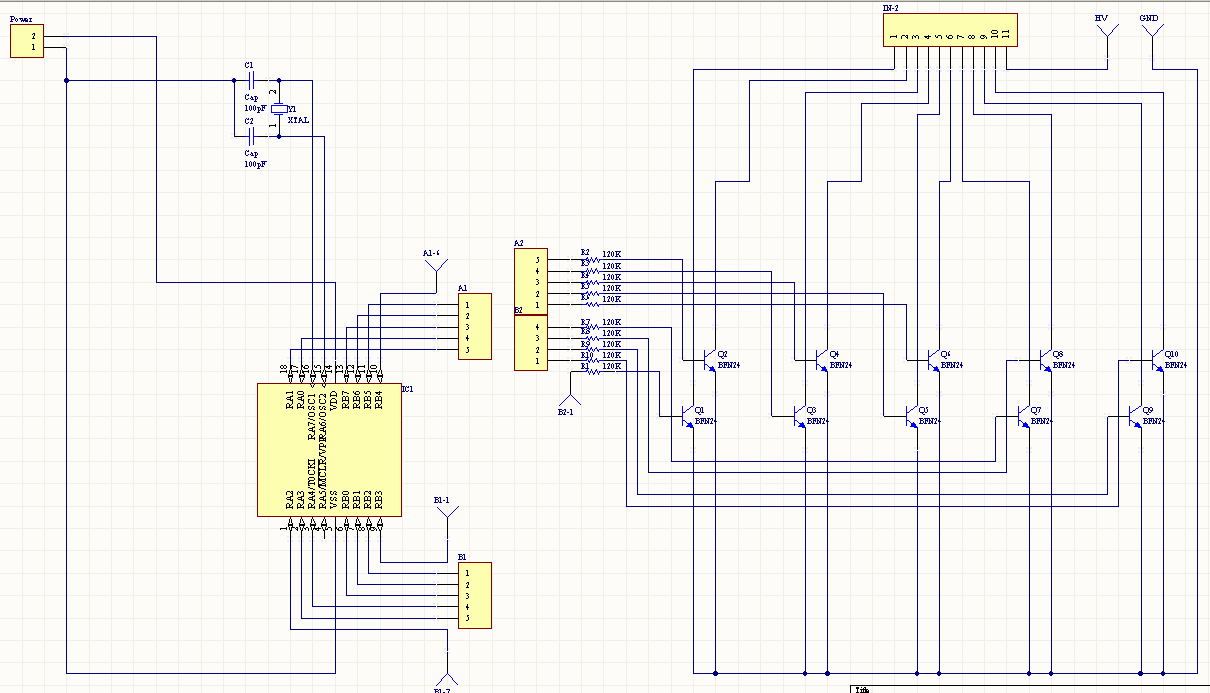
Task: Click pin 1 of IN-2 connector
Action: pyautogui.click(x=893, y=37)
